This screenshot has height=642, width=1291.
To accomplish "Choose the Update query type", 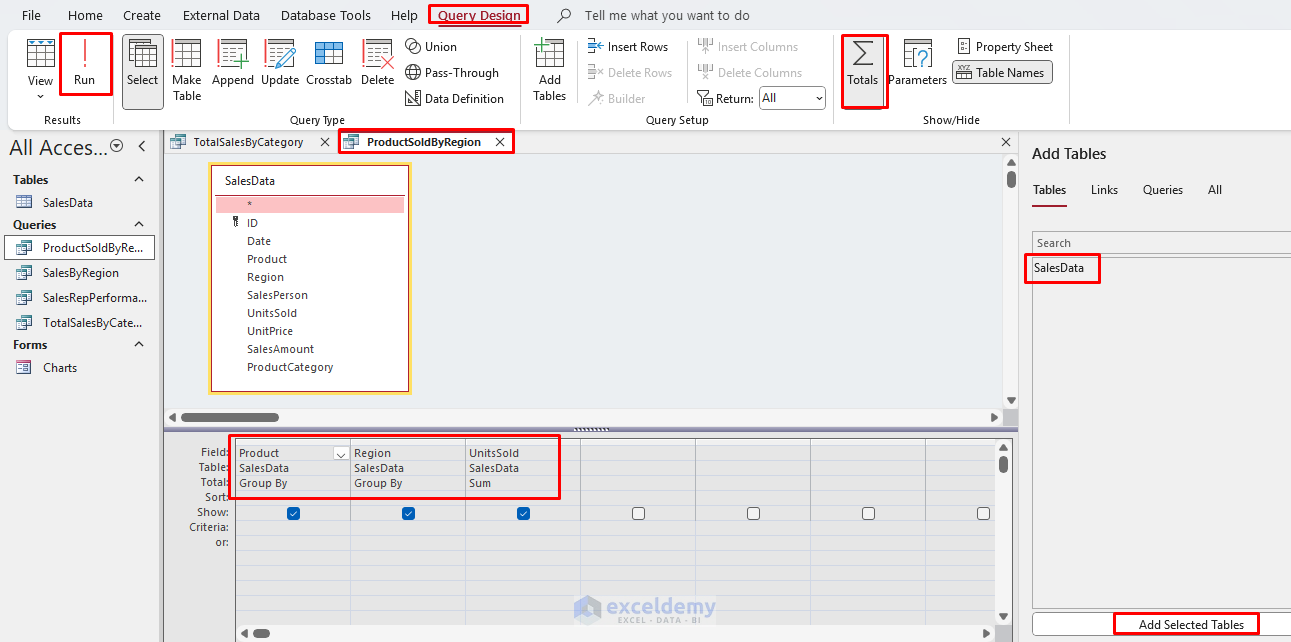I will pyautogui.click(x=280, y=64).
